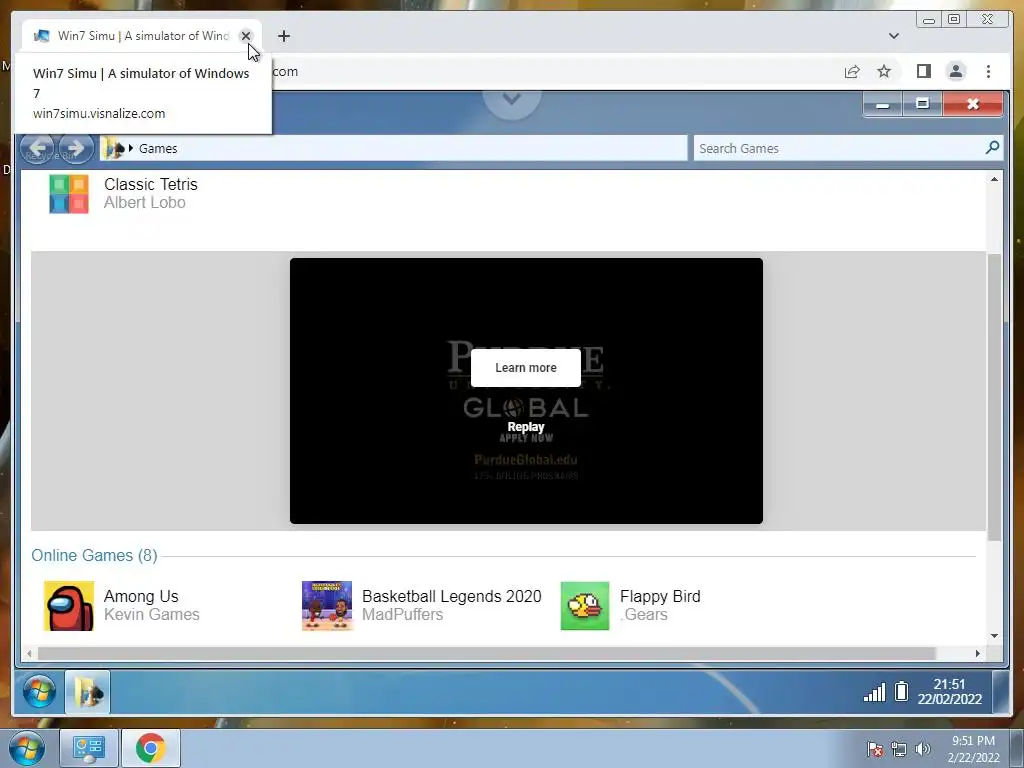
Task: Click the Games breadcrumb label
Action: tap(158, 149)
